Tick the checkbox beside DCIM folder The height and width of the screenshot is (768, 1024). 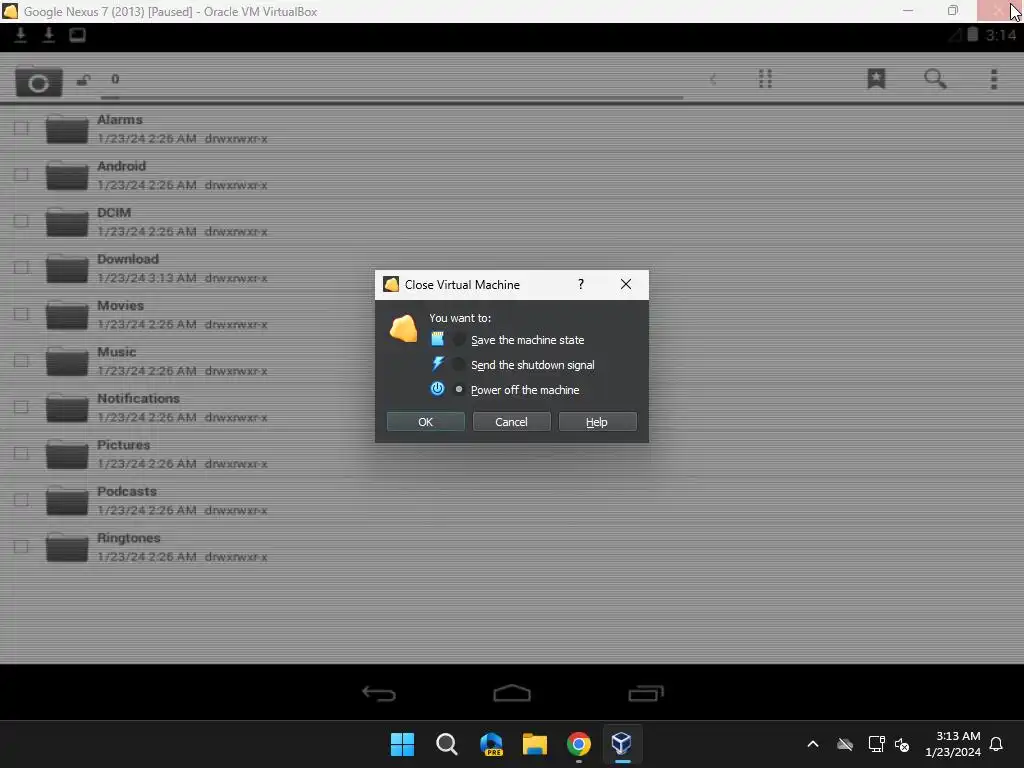[21, 221]
